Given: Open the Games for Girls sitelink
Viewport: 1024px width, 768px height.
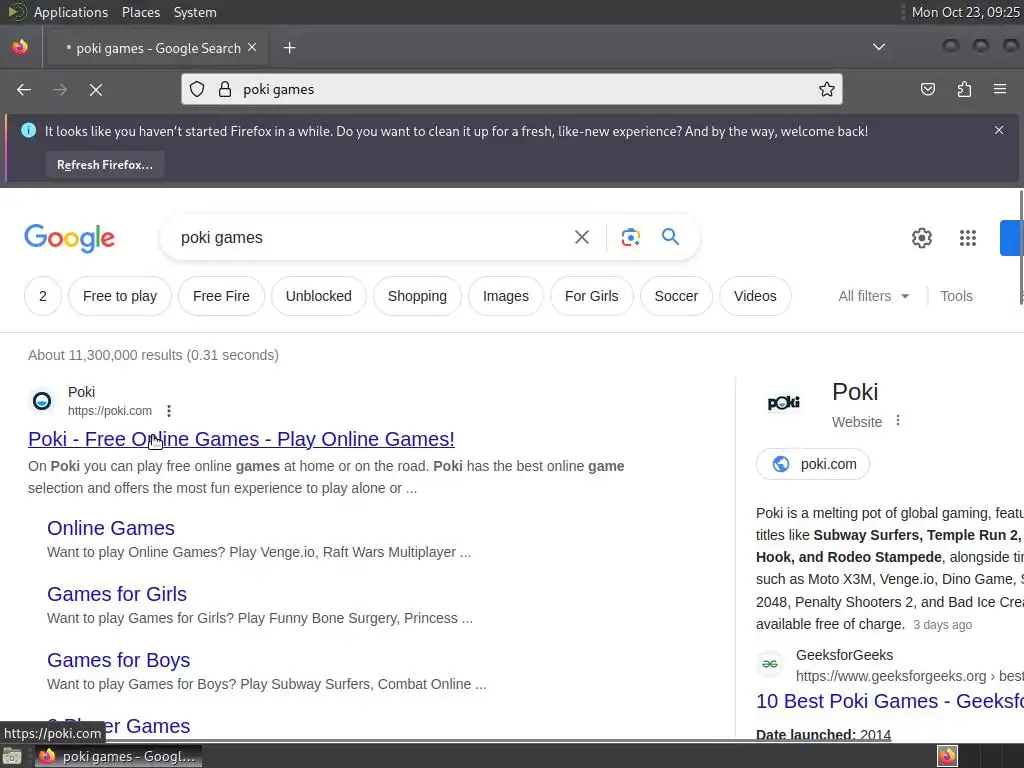Looking at the screenshot, I should tap(117, 594).
